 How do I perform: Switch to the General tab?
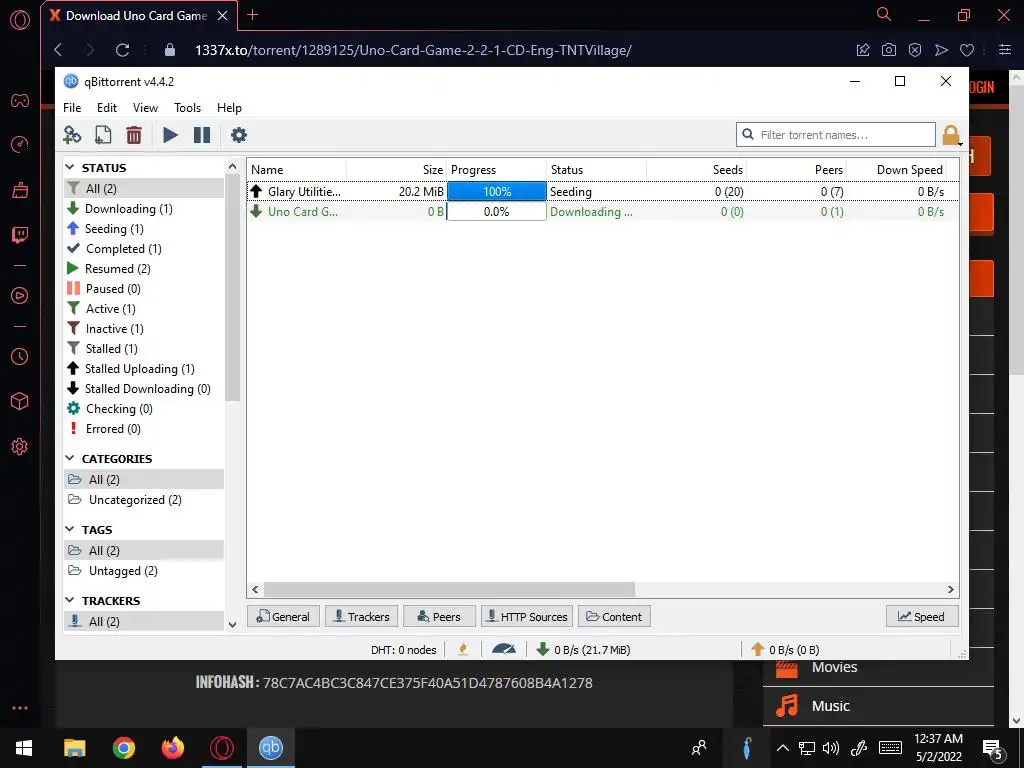[x=283, y=616]
